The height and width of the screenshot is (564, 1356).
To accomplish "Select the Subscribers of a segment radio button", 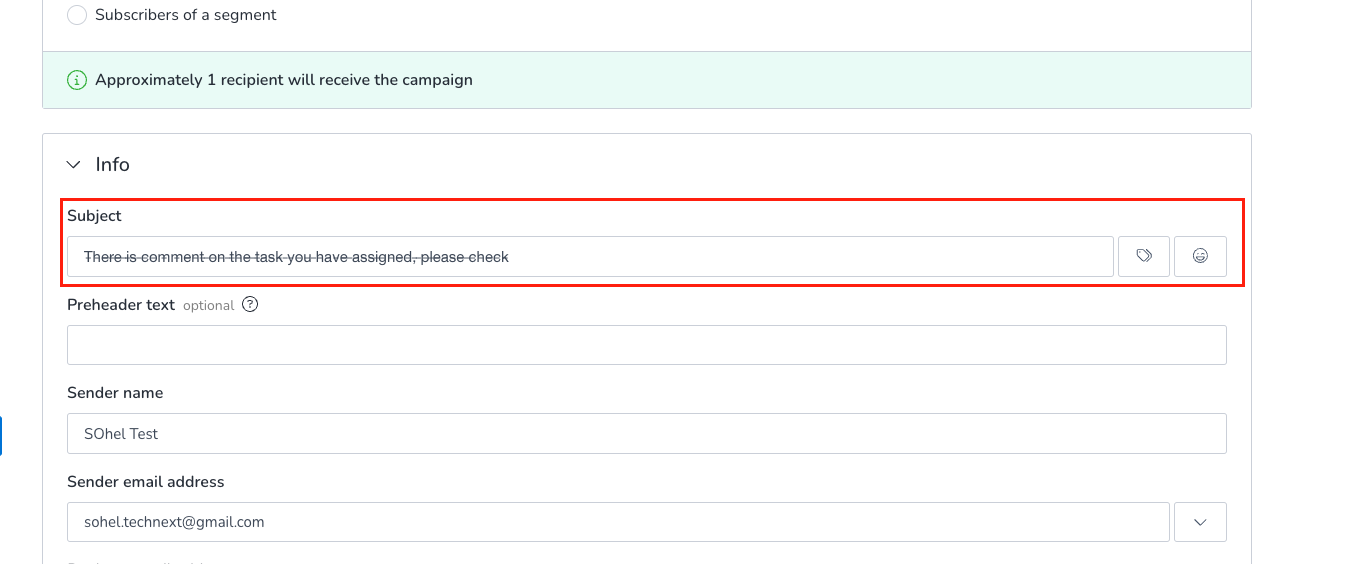I will tap(77, 15).
